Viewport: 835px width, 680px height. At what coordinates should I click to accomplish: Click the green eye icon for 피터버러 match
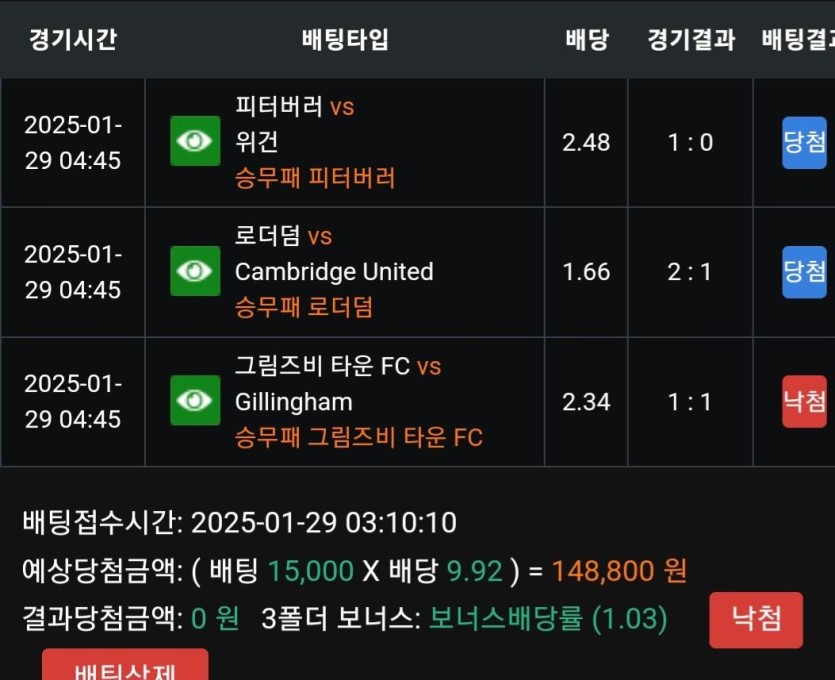194,141
